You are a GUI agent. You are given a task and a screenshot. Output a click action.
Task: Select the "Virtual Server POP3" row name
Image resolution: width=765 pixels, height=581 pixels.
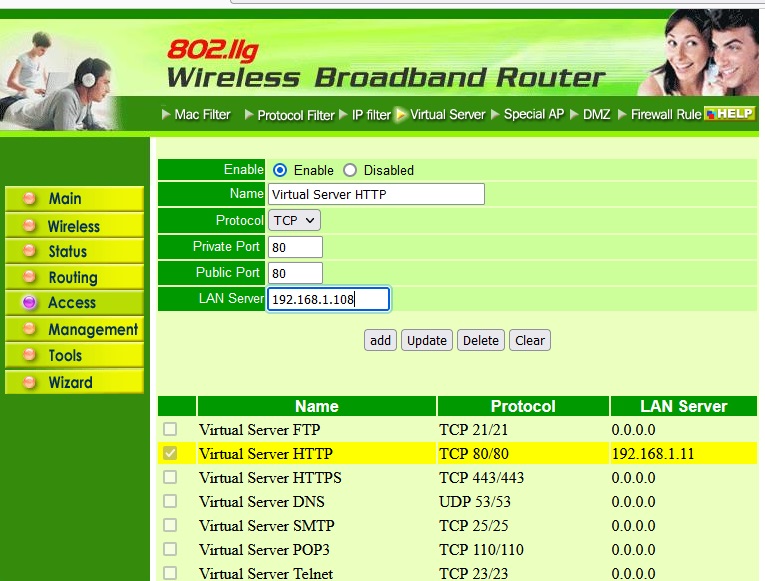[x=264, y=549]
